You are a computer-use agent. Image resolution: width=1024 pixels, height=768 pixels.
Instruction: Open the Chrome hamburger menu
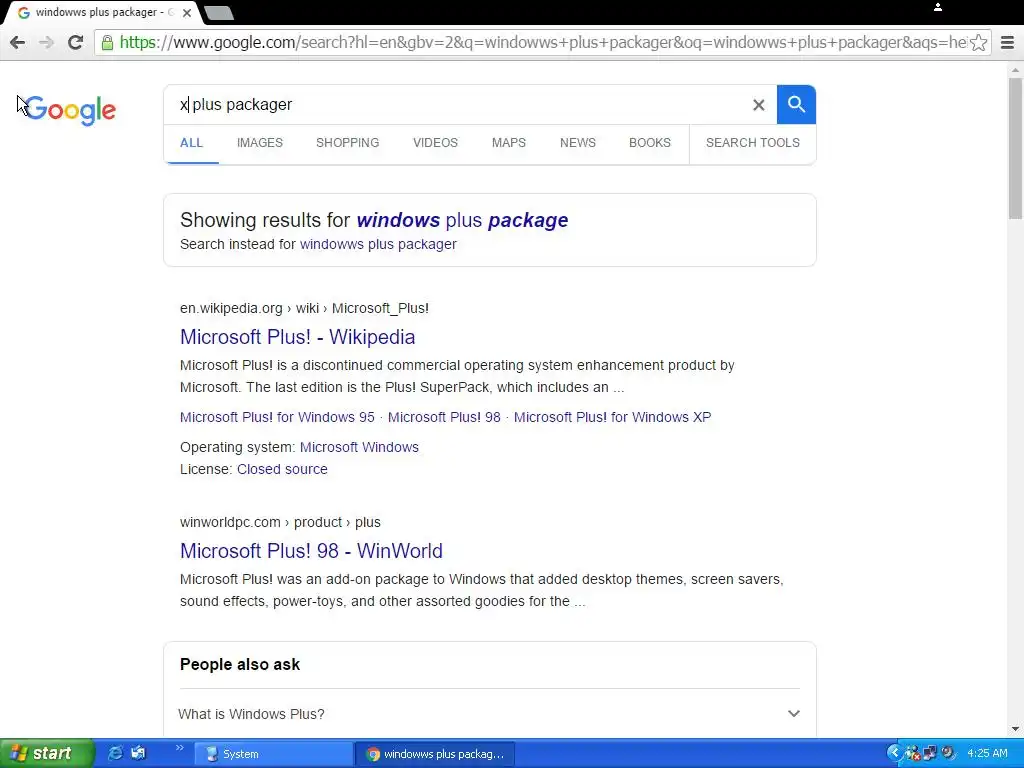(1008, 42)
